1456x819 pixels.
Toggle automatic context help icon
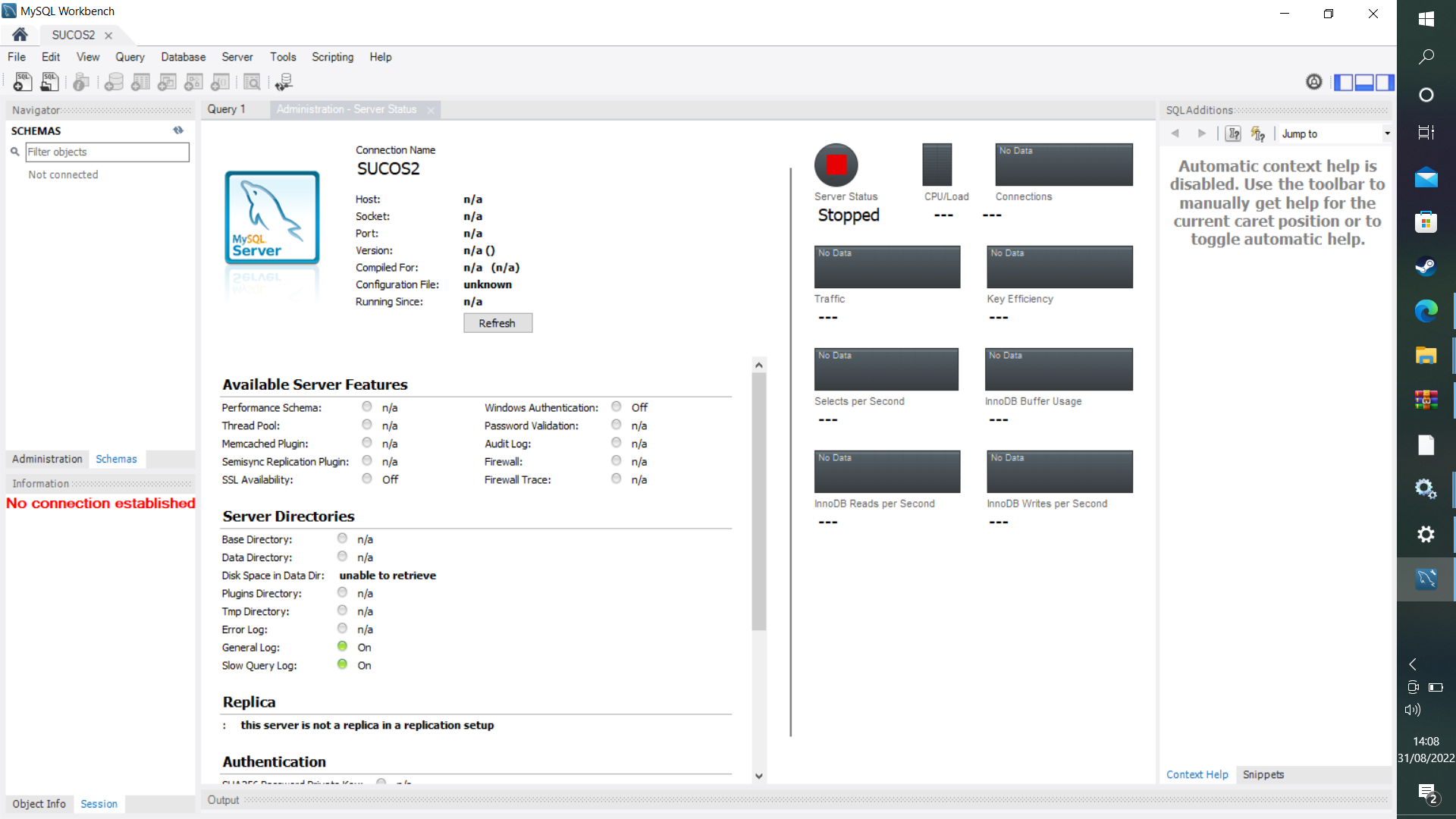(1258, 133)
